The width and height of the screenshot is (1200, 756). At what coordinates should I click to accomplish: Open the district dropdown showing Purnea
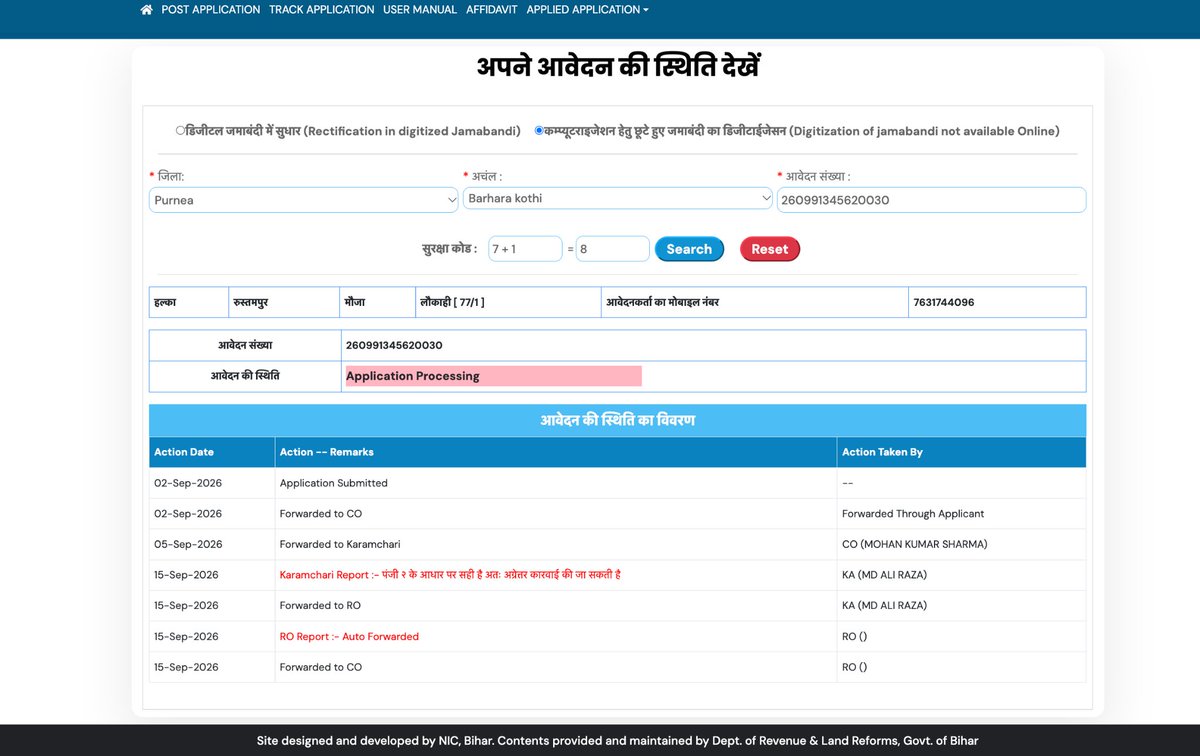coord(304,200)
